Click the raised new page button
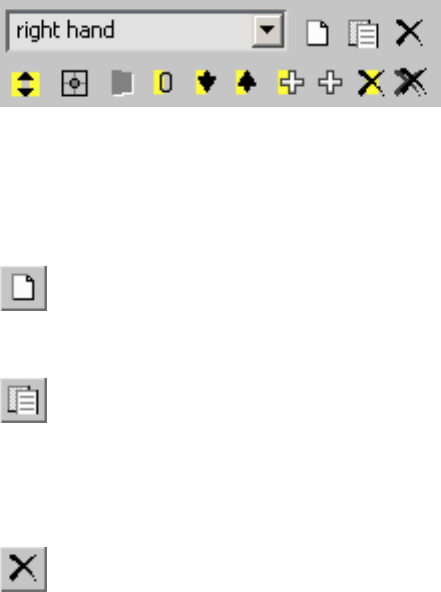This screenshot has width=441, height=592. pyautogui.click(x=24, y=288)
